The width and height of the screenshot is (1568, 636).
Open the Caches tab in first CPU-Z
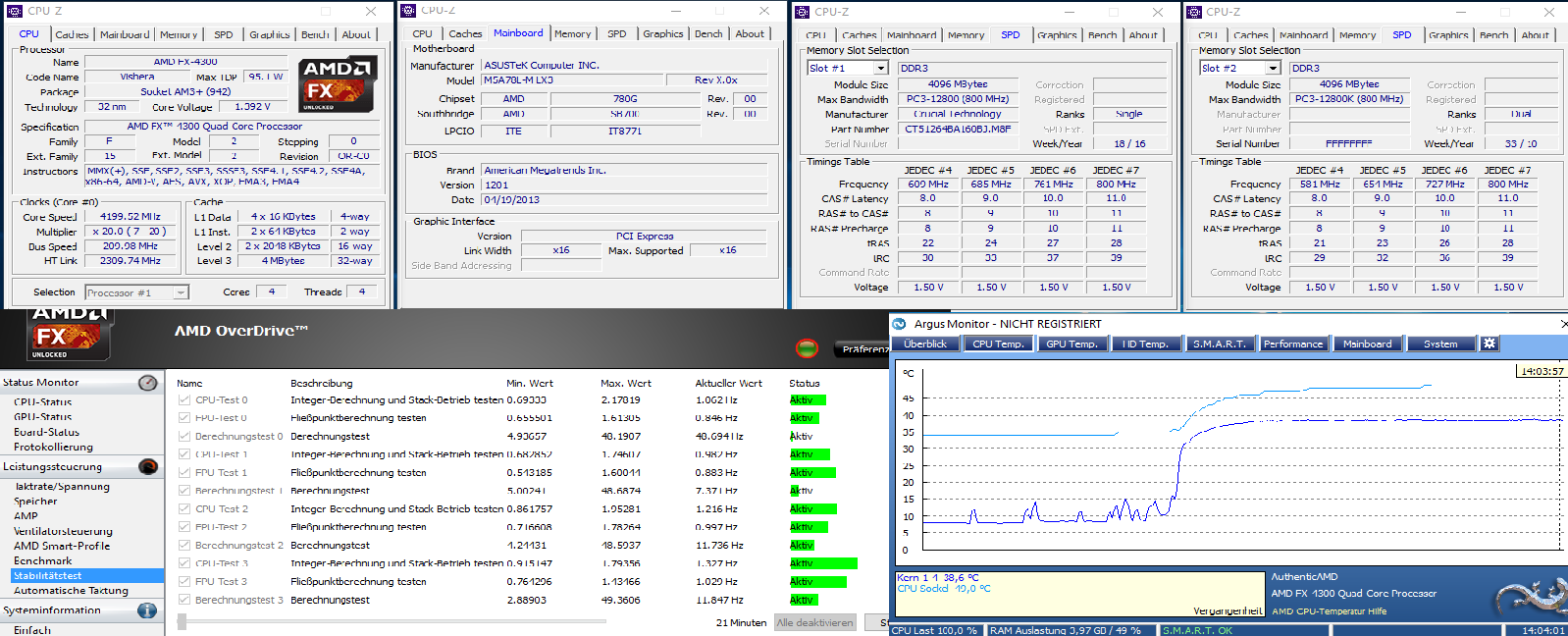pyautogui.click(x=72, y=34)
